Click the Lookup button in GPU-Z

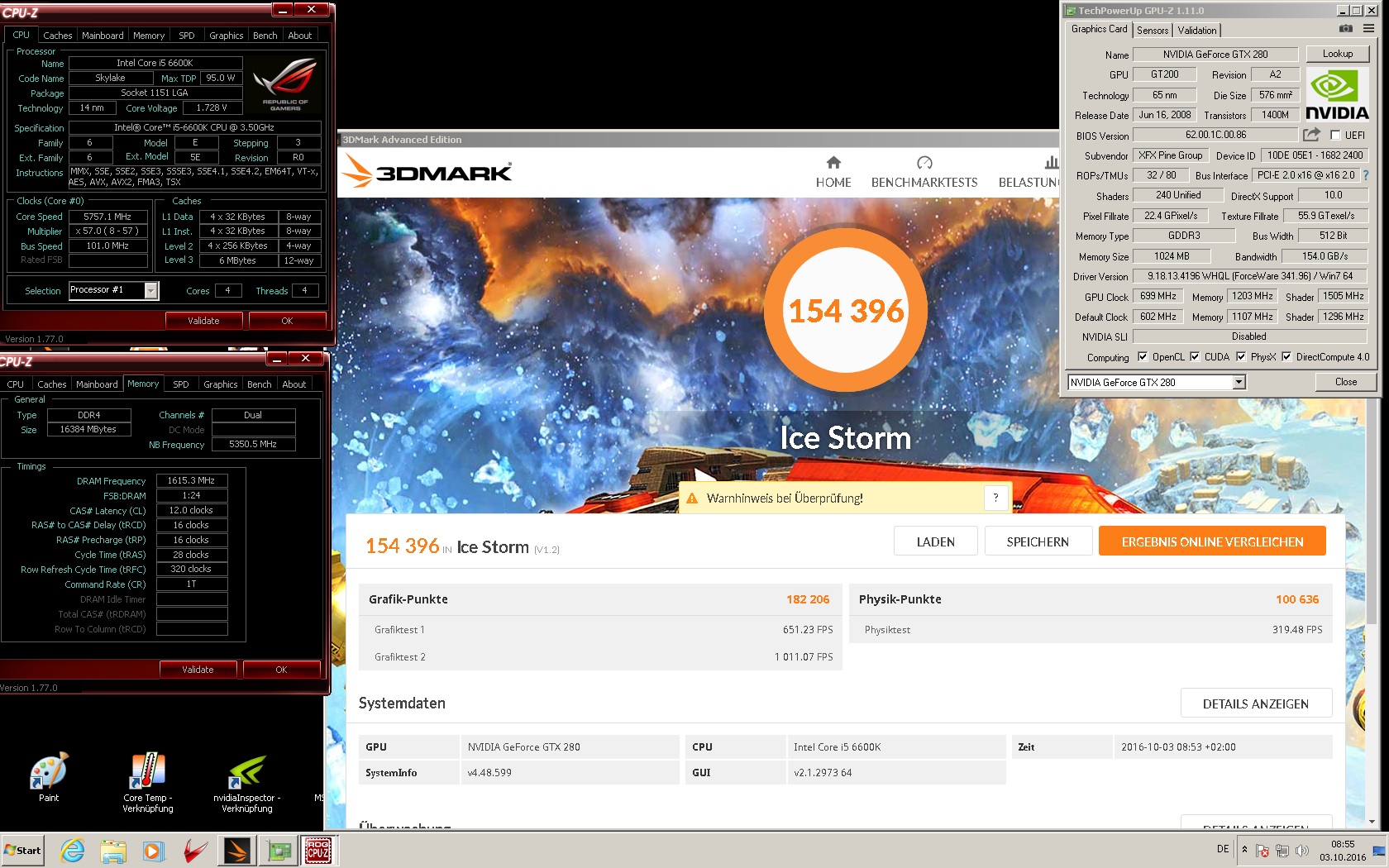(1338, 54)
